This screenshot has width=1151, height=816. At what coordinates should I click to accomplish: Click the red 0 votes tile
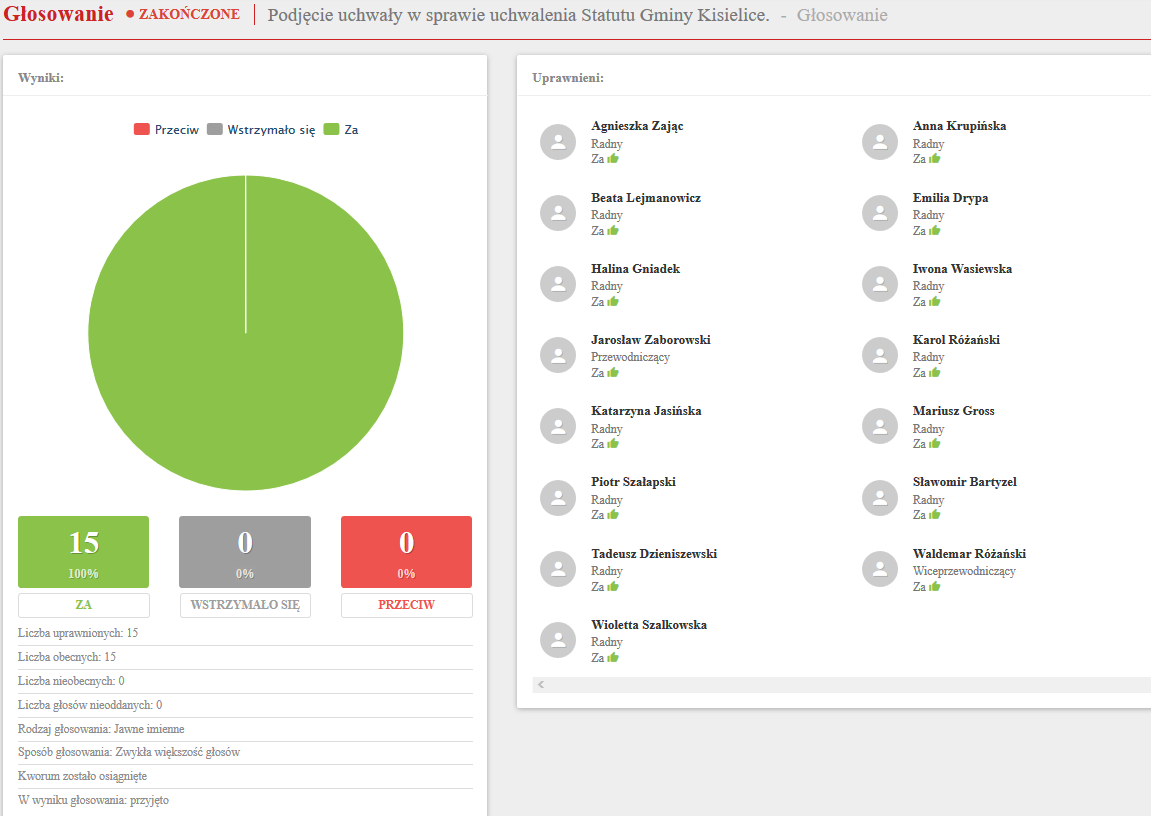(406, 551)
